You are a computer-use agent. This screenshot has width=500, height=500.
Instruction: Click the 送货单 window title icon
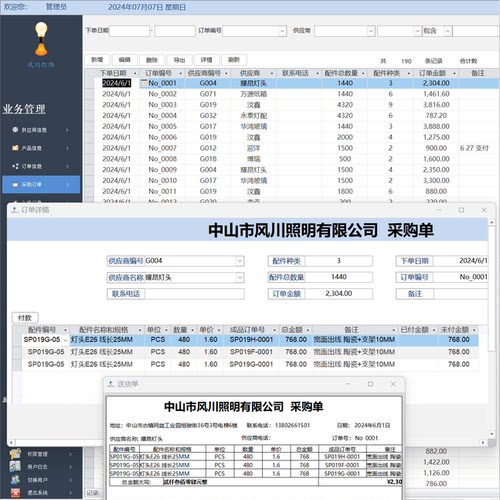(x=111, y=384)
